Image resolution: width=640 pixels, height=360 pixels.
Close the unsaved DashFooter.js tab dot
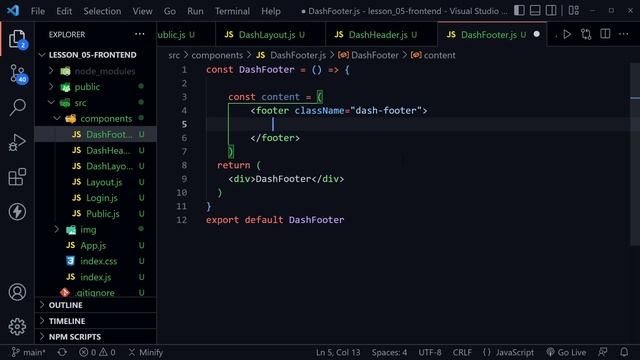536,34
